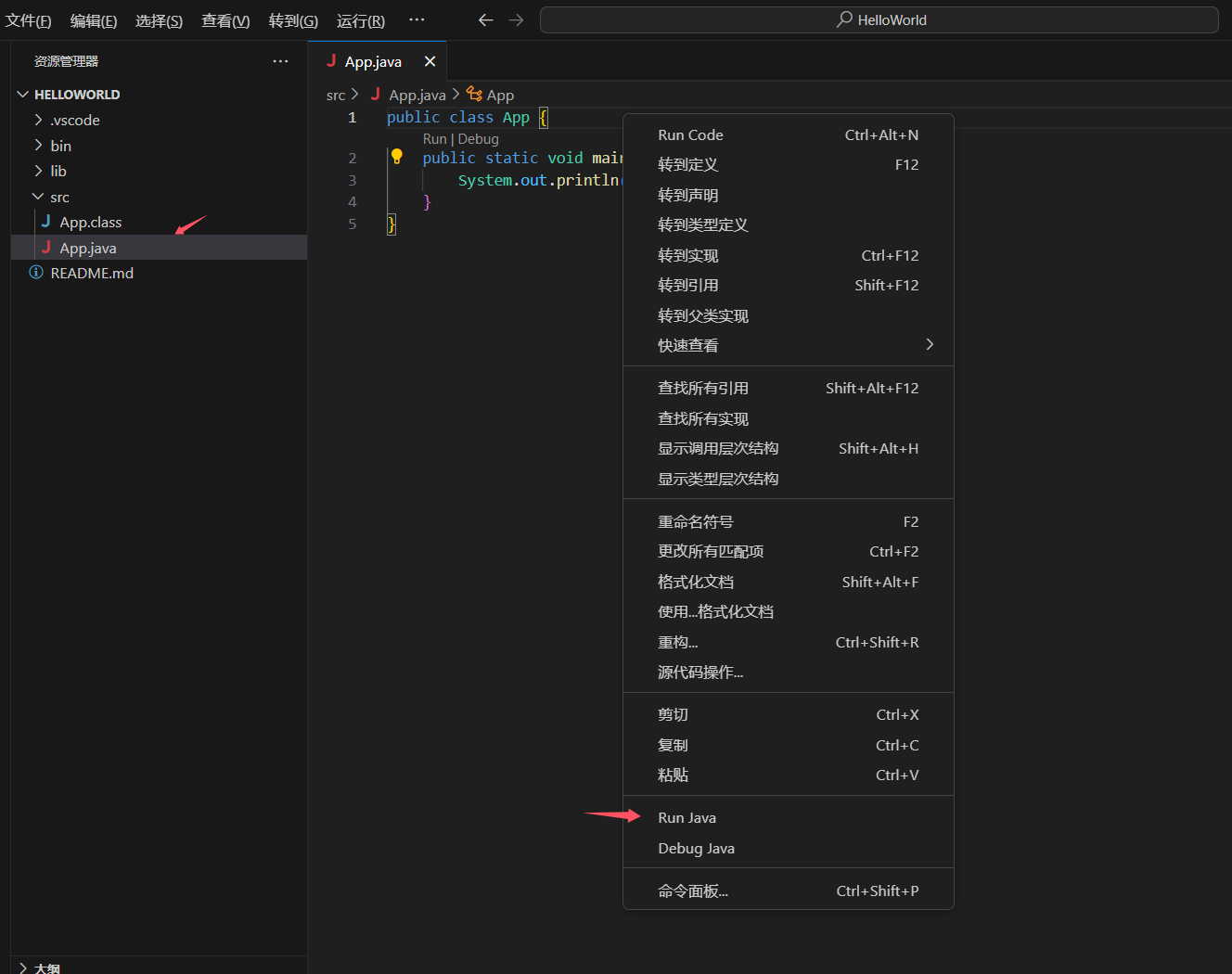Select Run Java from context menu
Viewport: 1232px width, 974px height.
[687, 817]
